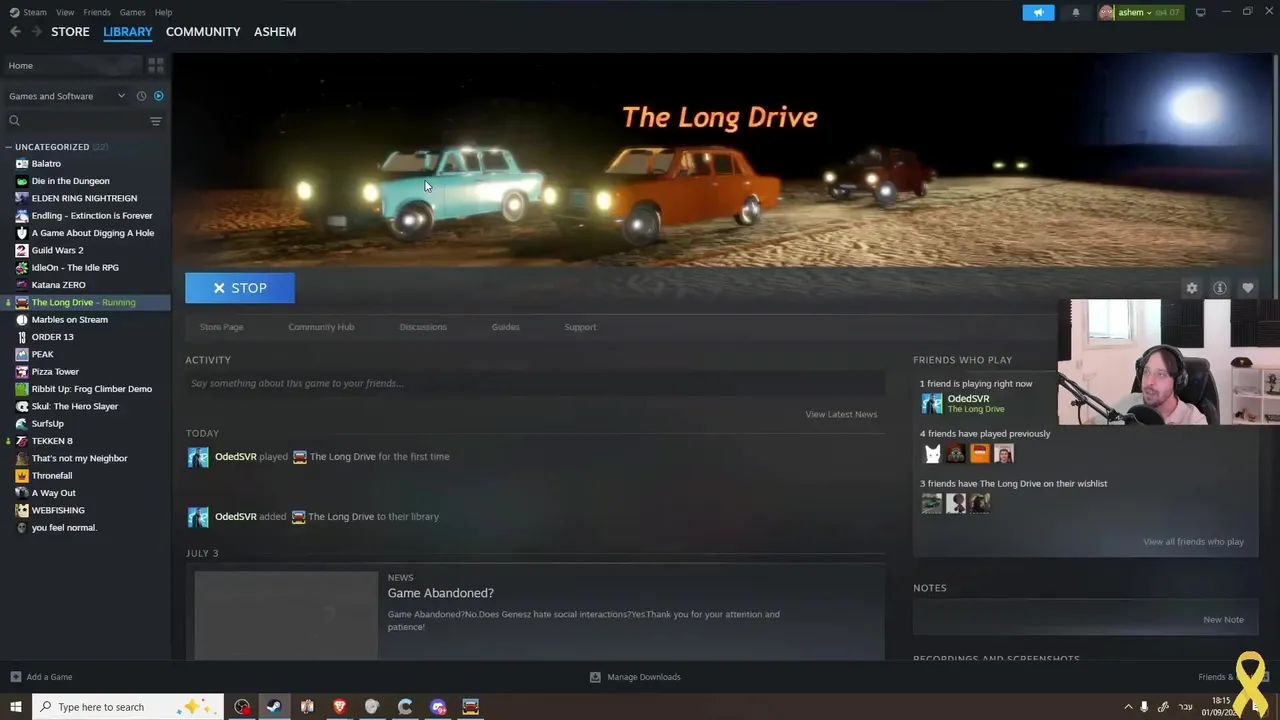Switch library to grid collections view
1280x720 pixels.
[156, 65]
